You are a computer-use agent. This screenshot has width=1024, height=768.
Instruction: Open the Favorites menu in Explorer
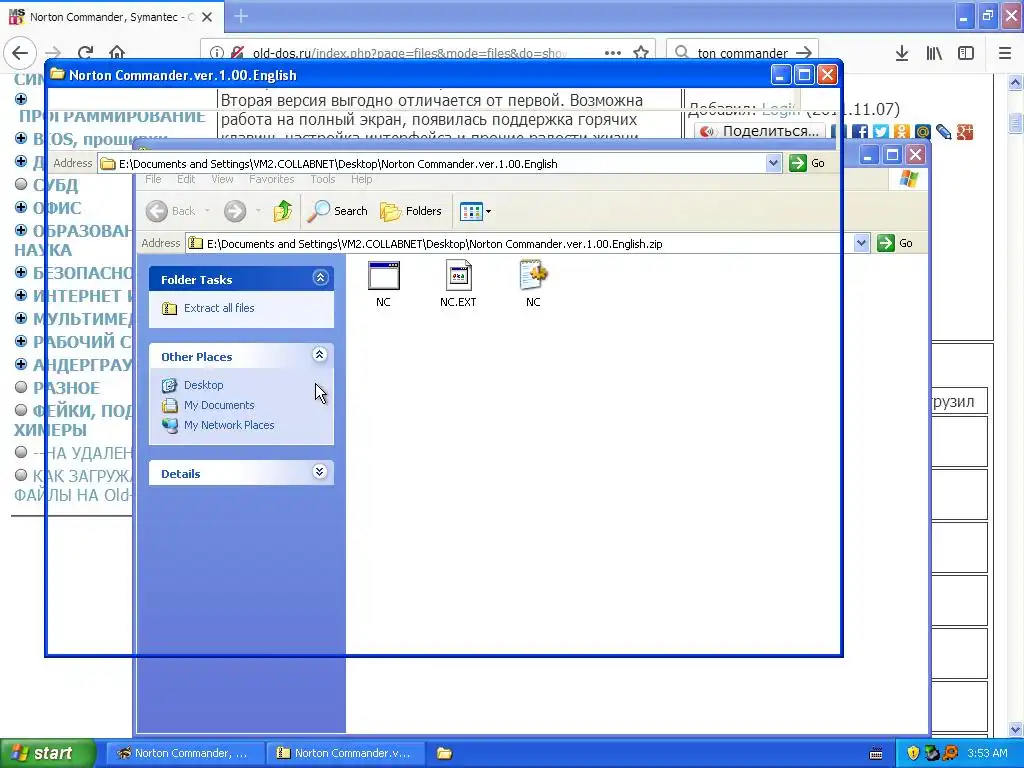(x=272, y=179)
